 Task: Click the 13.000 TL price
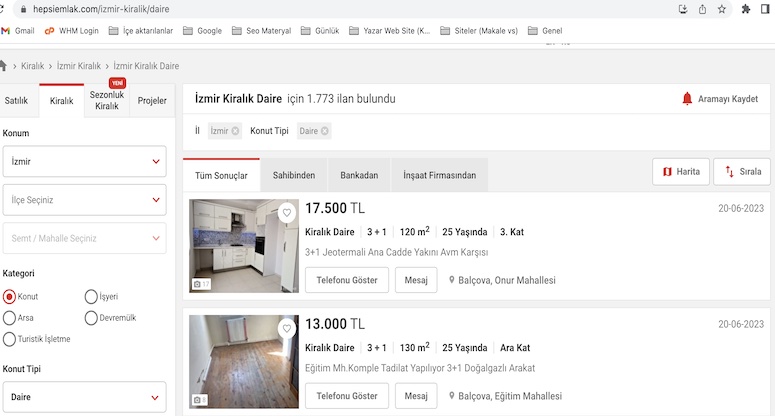335,324
